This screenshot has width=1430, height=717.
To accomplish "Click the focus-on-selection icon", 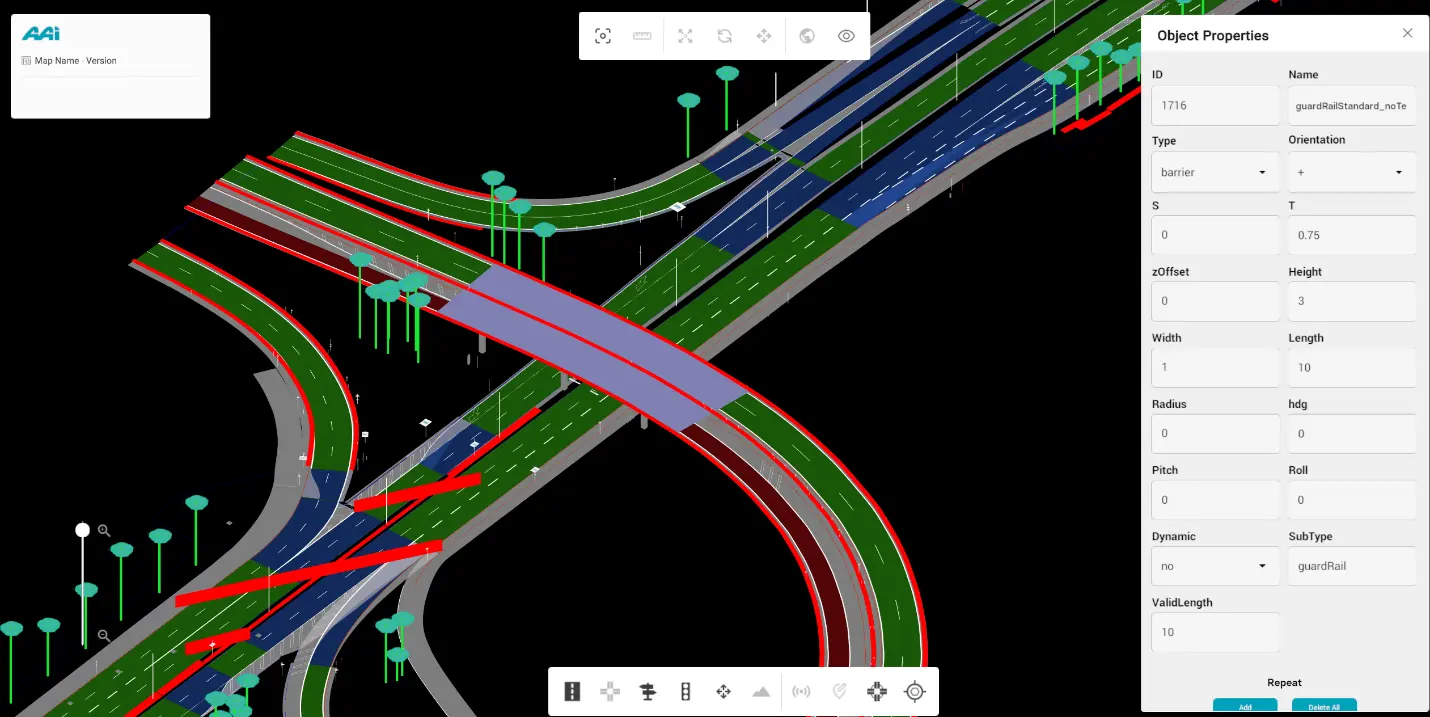I will pyautogui.click(x=603, y=35).
